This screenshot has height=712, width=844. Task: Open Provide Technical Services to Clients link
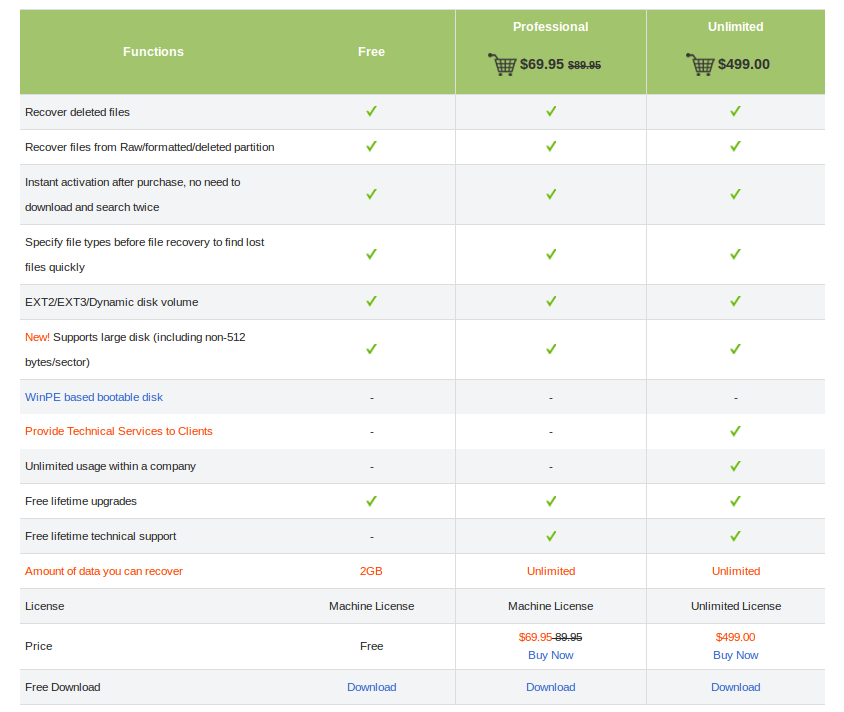click(x=119, y=431)
